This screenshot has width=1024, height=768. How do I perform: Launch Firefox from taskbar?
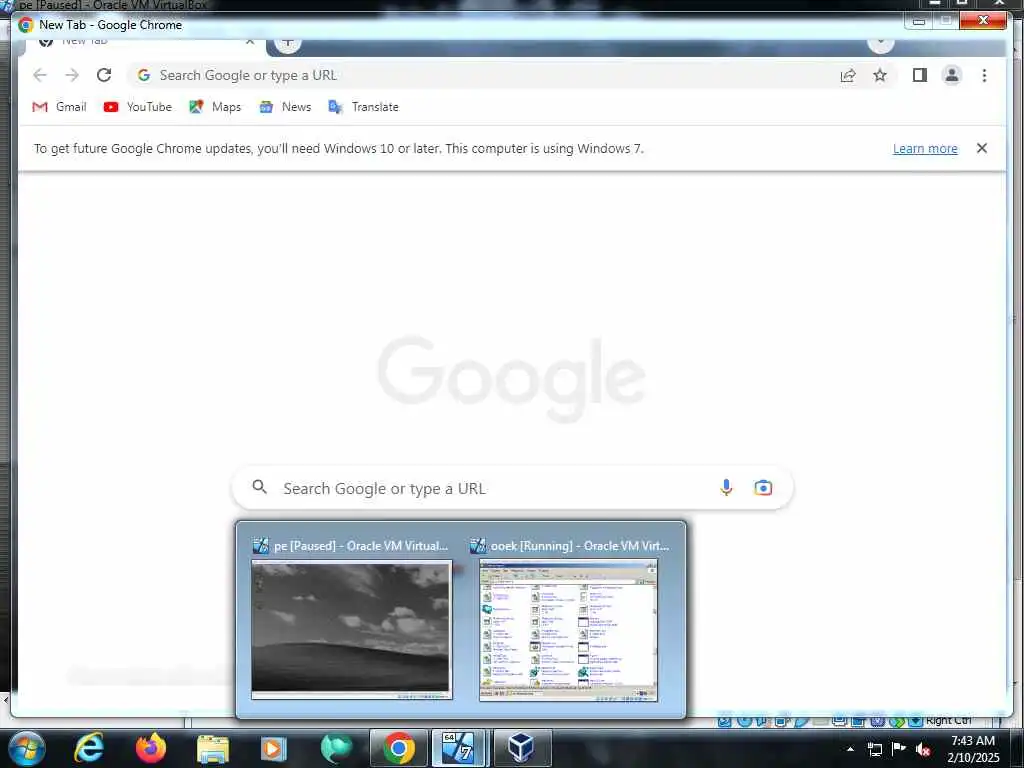point(151,748)
